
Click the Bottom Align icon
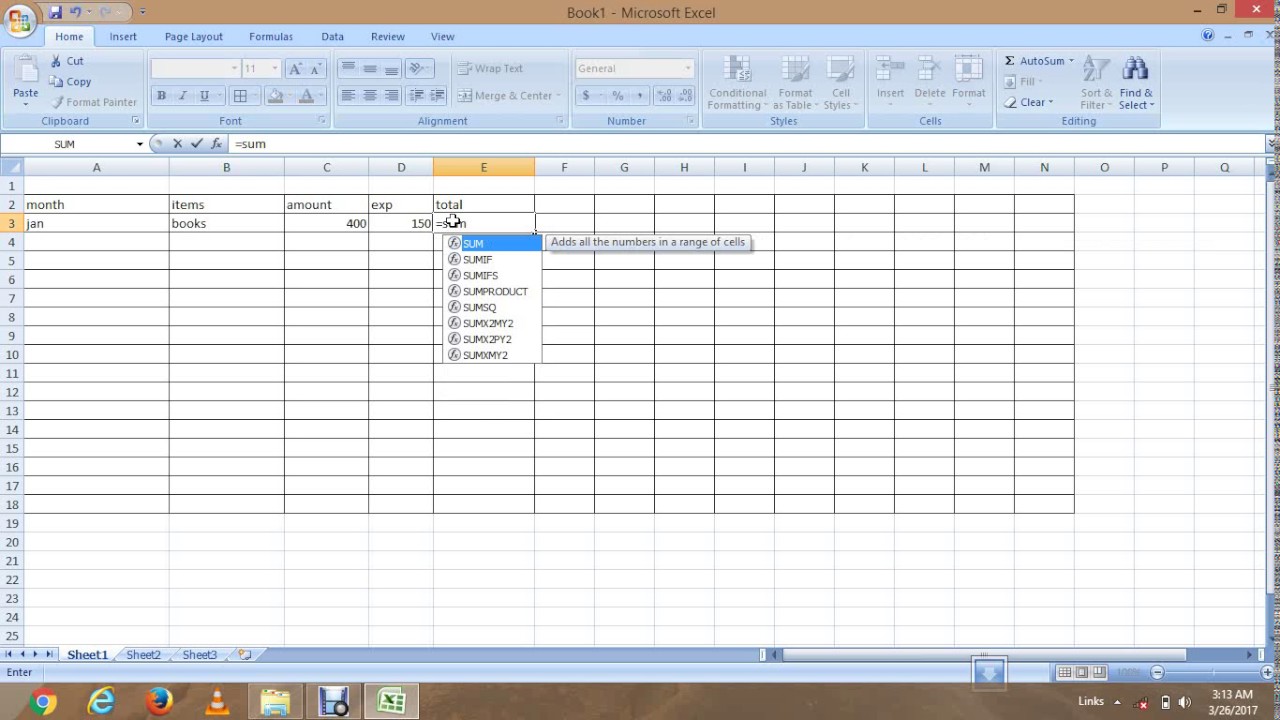tap(391, 68)
